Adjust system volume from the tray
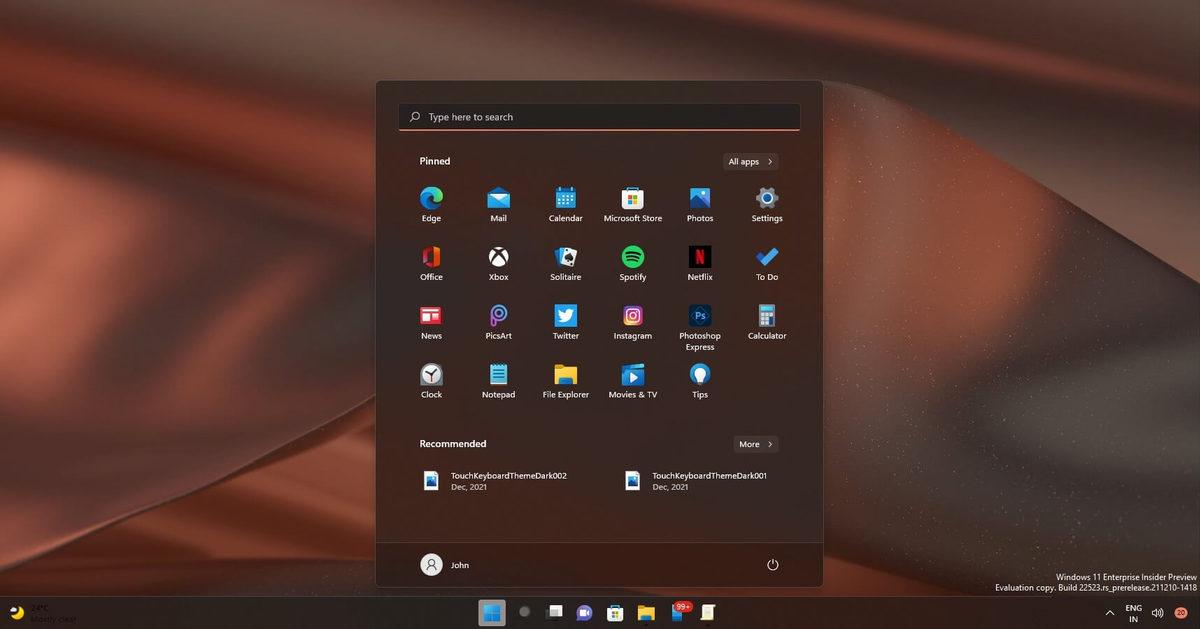This screenshot has width=1200, height=629. coord(1158,612)
